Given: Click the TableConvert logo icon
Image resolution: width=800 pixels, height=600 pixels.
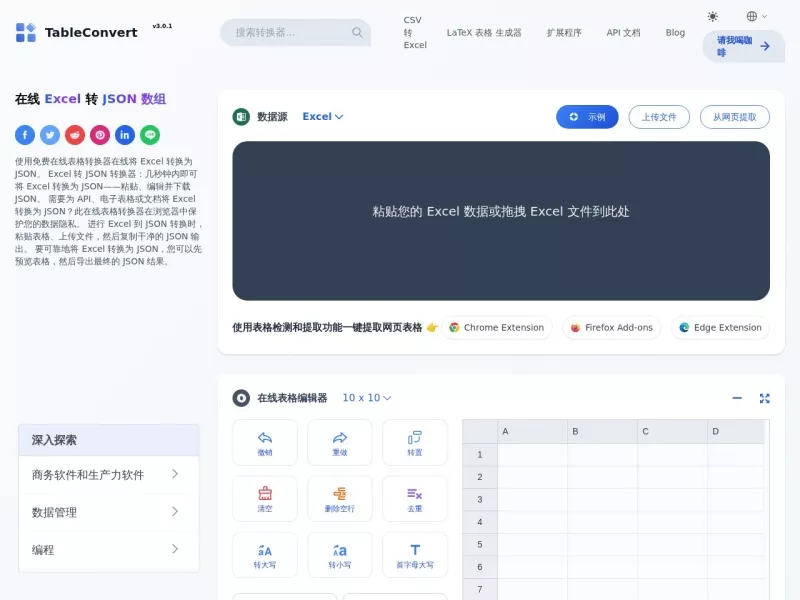Looking at the screenshot, I should (x=26, y=32).
